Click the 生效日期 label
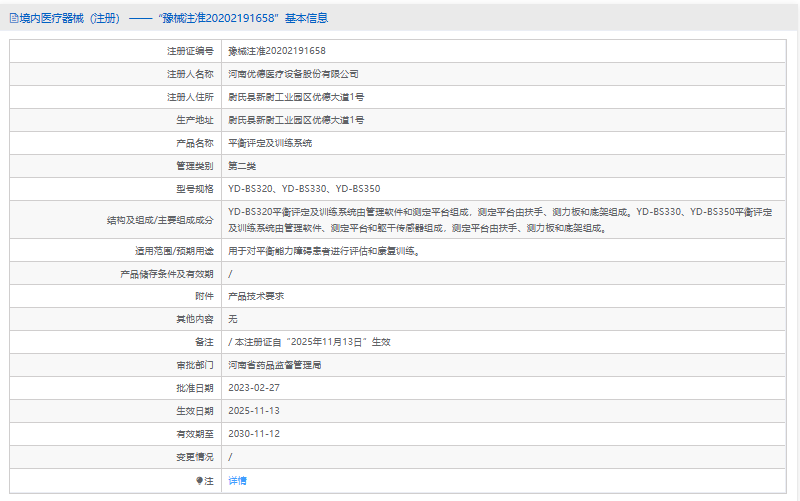 pos(195,411)
